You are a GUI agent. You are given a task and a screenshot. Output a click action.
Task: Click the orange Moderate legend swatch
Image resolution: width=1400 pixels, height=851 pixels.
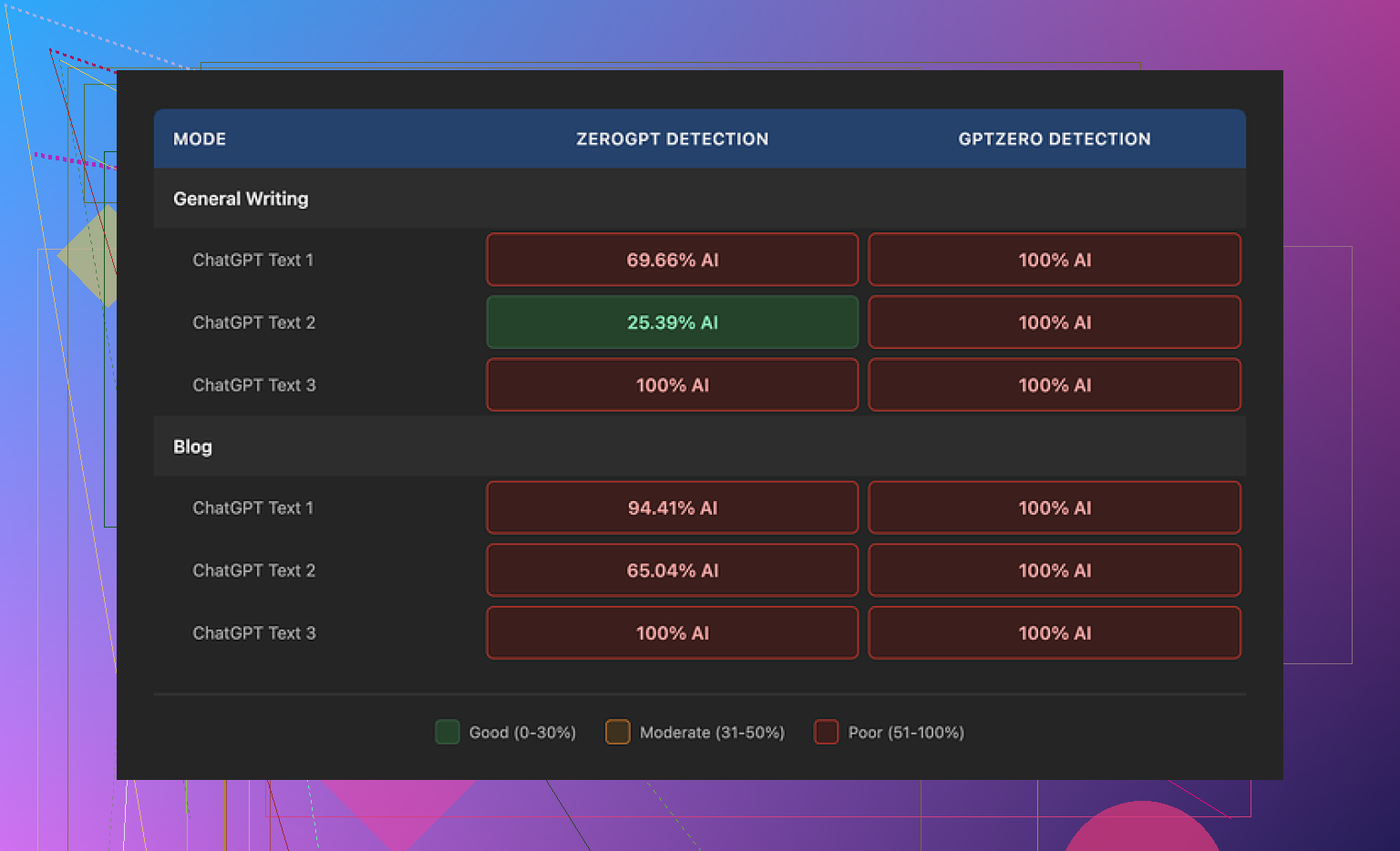point(617,733)
